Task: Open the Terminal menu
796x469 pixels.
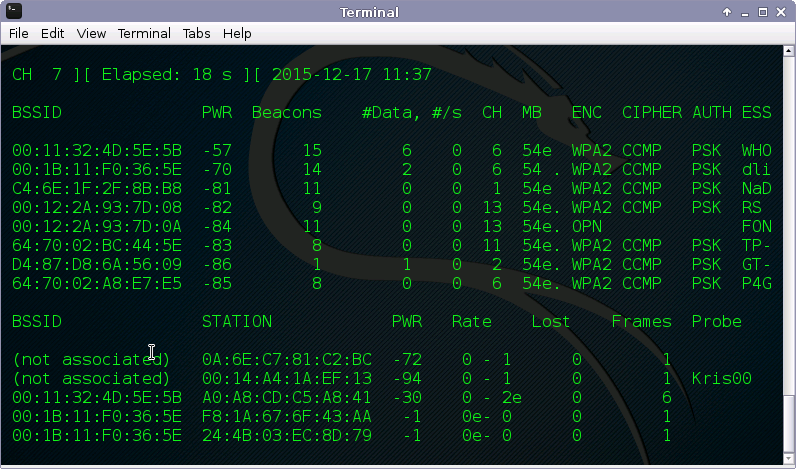Action: click(x=144, y=34)
